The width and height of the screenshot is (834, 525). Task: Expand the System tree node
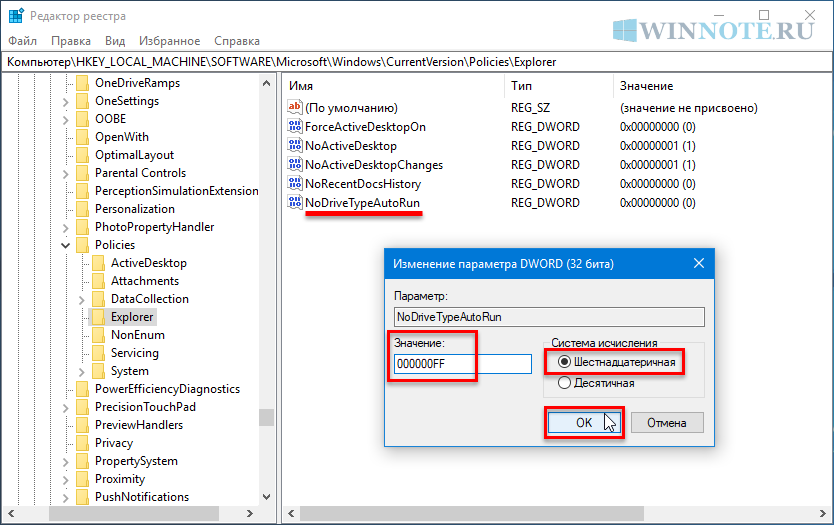(81, 372)
